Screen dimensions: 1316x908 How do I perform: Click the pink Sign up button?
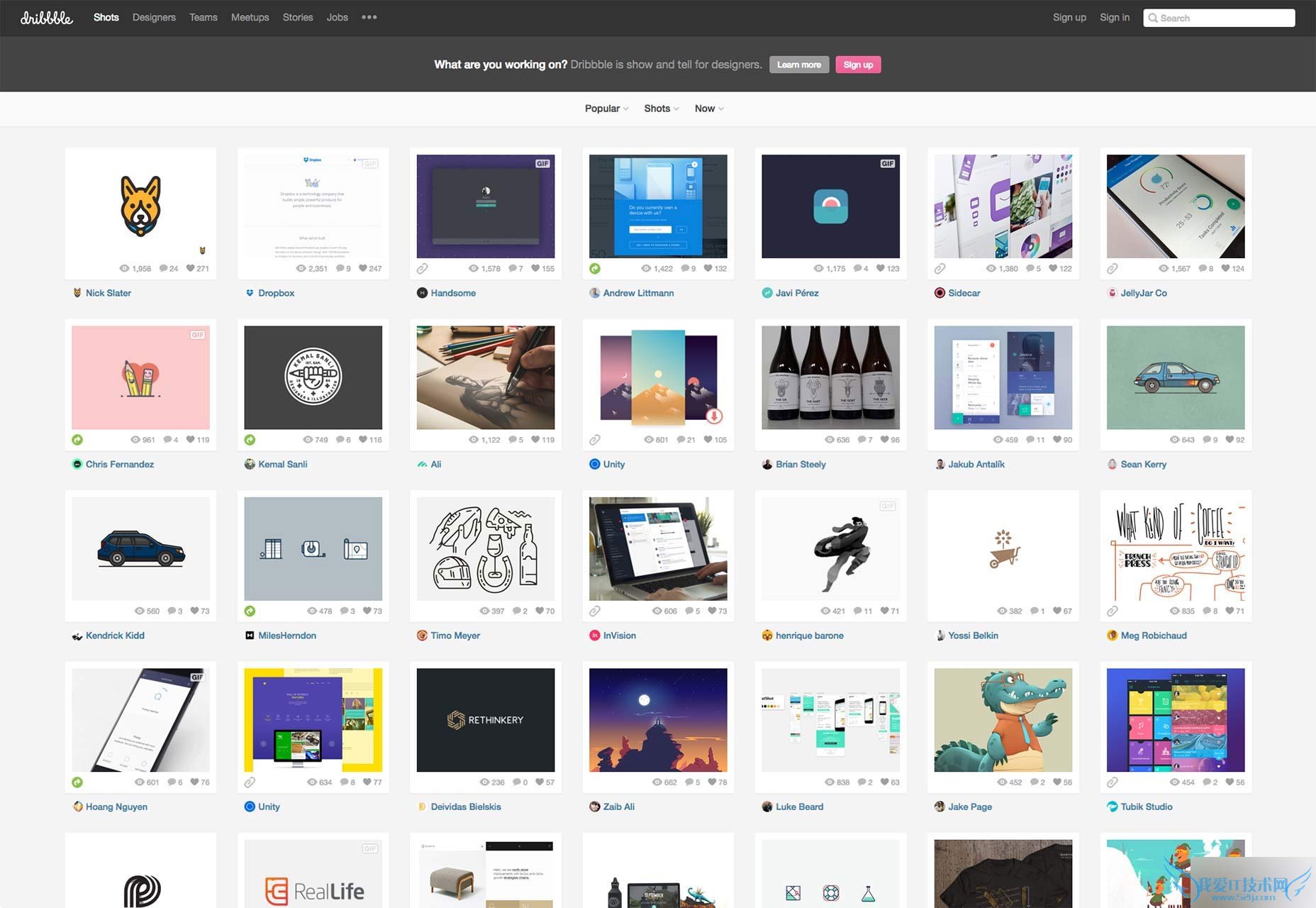tap(858, 65)
